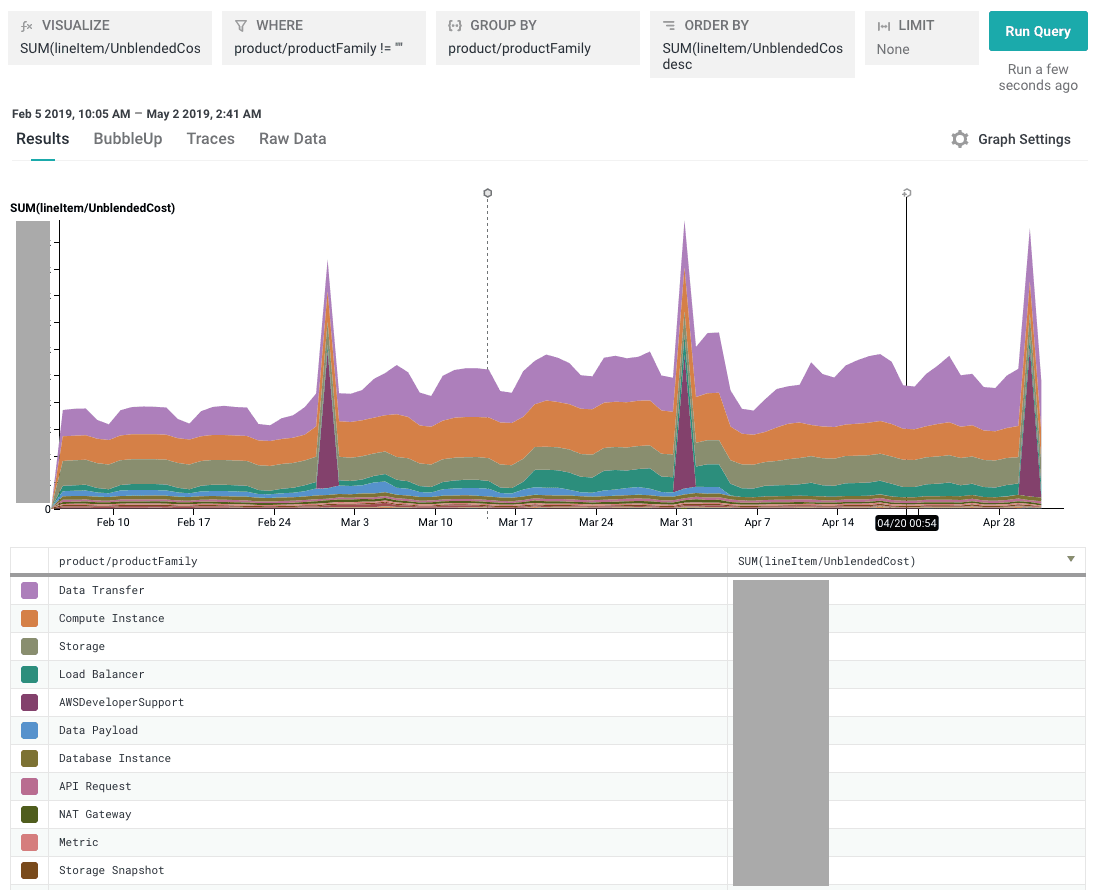
Task: Click the LIMIT range icon
Action: click(x=883, y=25)
